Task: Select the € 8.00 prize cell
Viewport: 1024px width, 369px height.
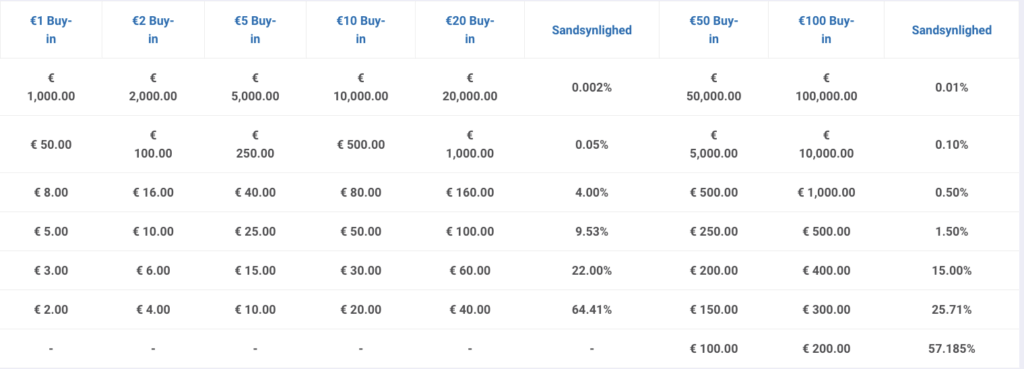Action: click(x=51, y=193)
